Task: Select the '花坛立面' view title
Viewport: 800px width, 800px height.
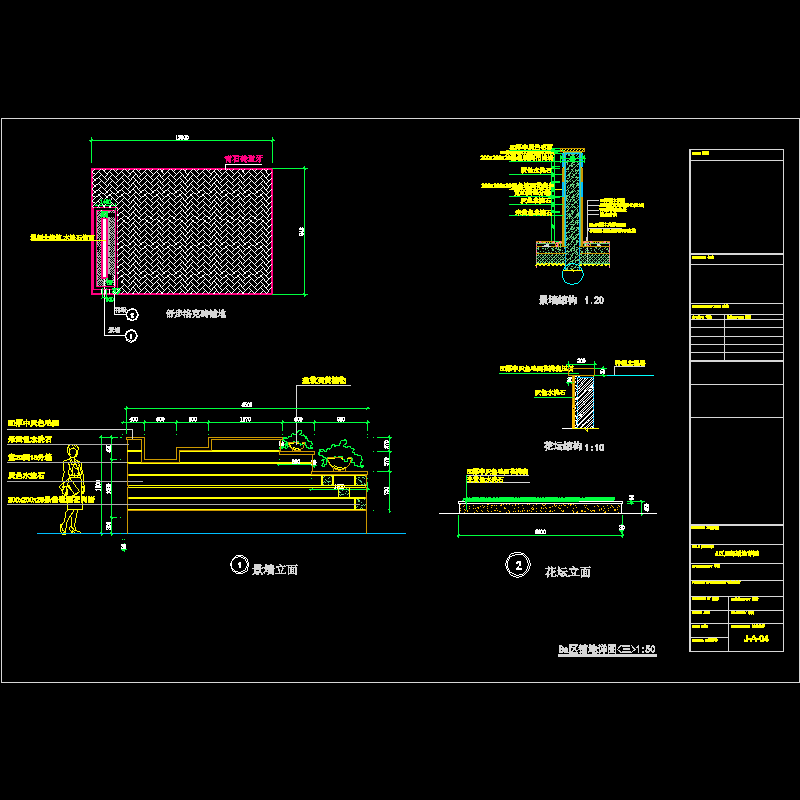Action: coord(567,572)
